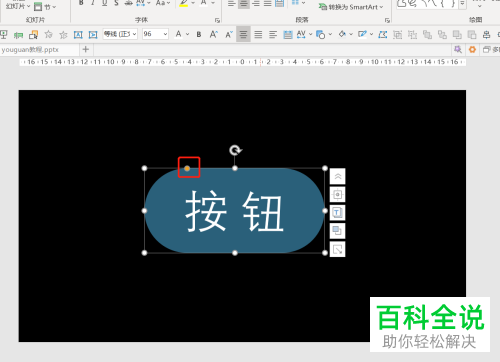The image size is (500, 362).
Task: Click the orange selection pane icon
Action: coord(33,34)
